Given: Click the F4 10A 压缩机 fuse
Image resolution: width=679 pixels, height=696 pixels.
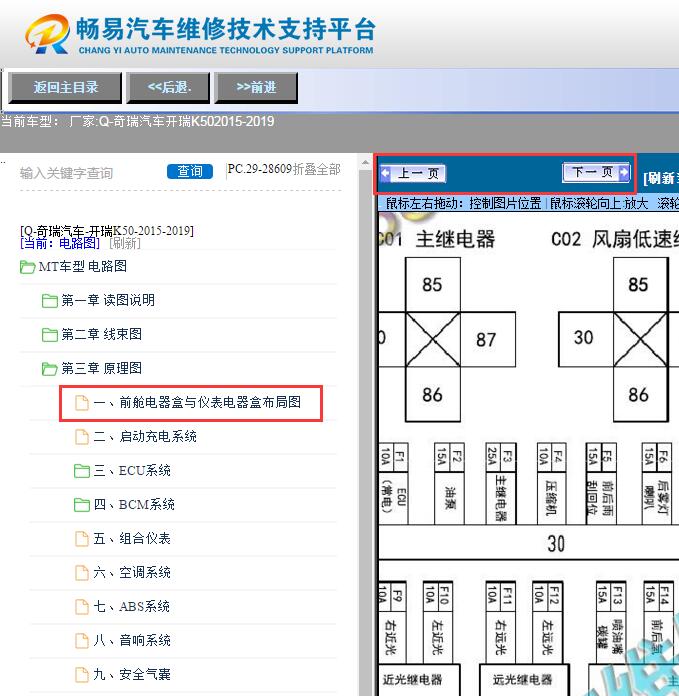Looking at the screenshot, I should click(551, 483).
